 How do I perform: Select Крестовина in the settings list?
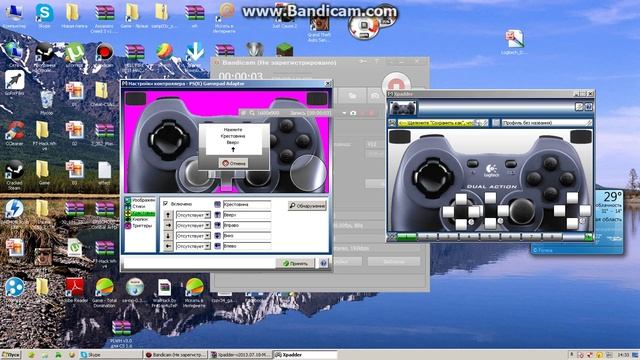click(x=140, y=213)
